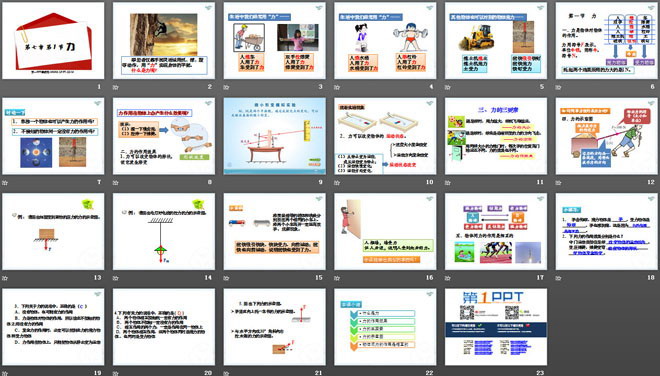Click the animation star icon under slide 3
Viewport: 660px width, 376px height.
coord(226,87)
